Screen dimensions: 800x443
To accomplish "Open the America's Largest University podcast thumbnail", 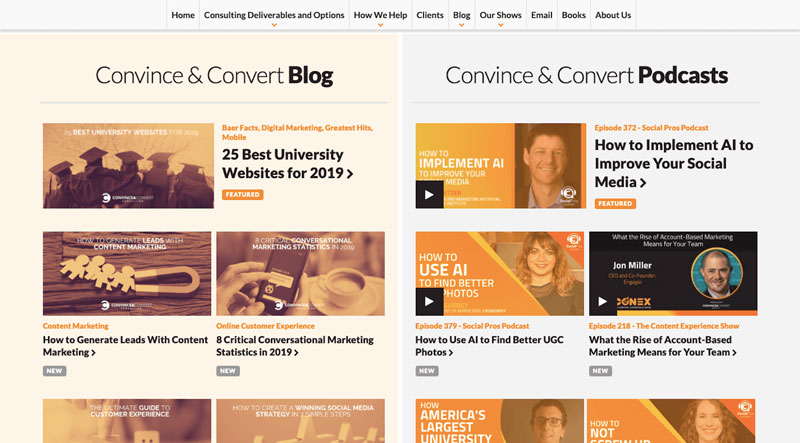I will tap(499, 421).
